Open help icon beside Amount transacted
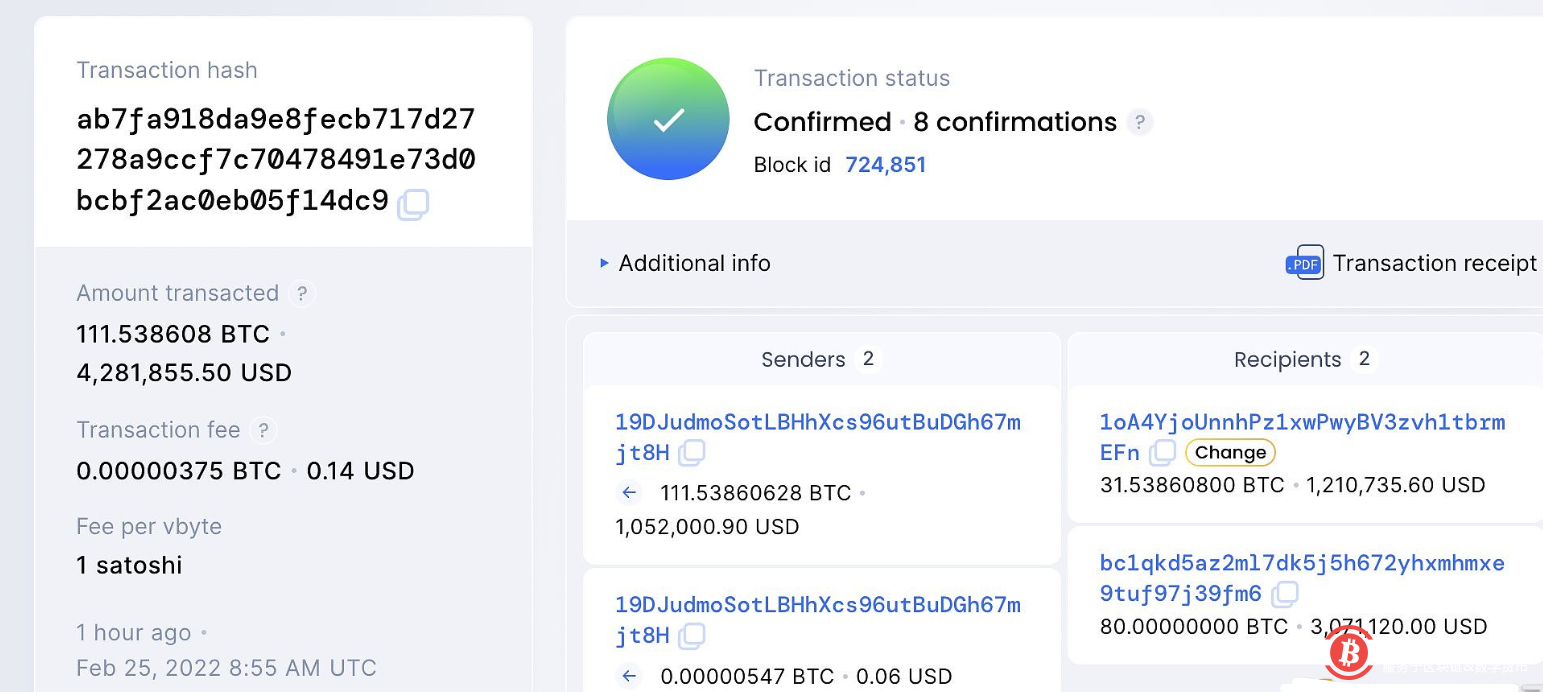This screenshot has width=1543, height=692. [x=301, y=294]
